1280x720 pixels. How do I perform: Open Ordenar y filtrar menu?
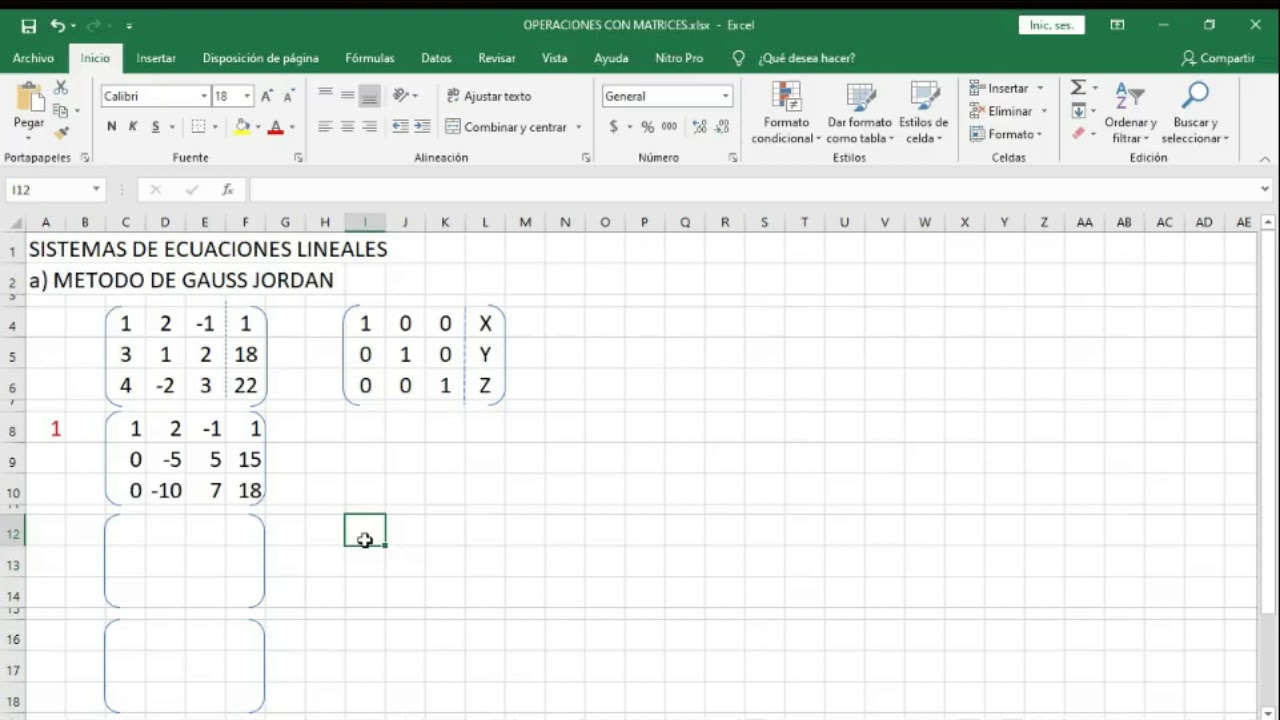tap(1130, 112)
